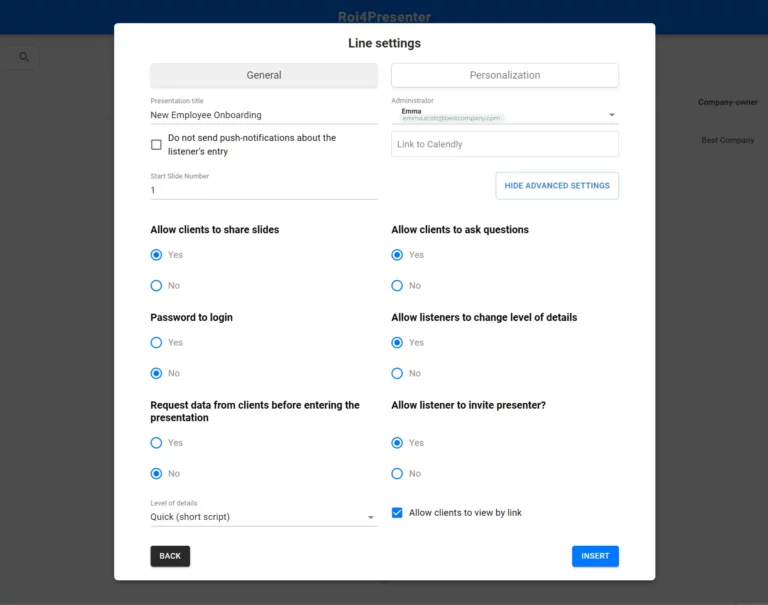
Task: Select Yes for Request data from clients
Action: tap(156, 443)
